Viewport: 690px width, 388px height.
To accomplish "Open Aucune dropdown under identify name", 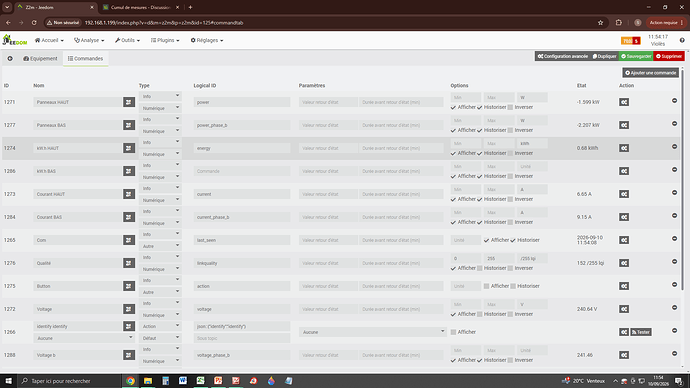I will tap(84, 338).
